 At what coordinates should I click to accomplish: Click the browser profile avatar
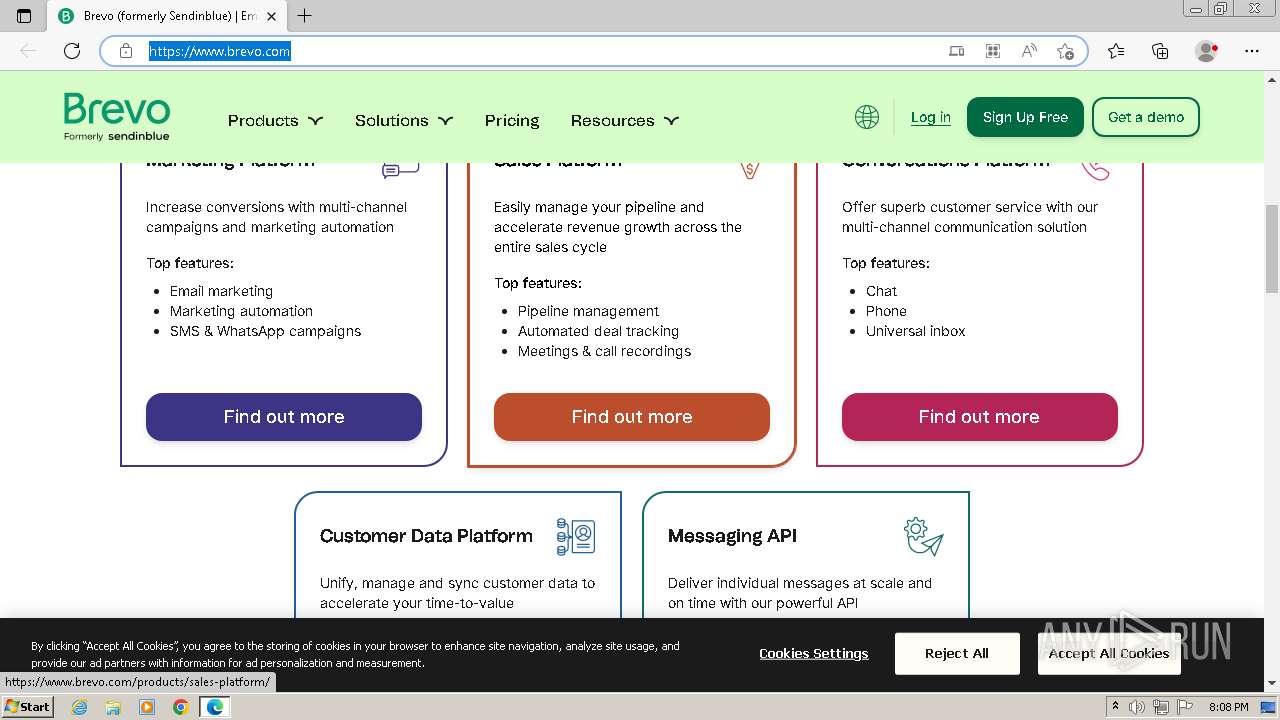[x=1206, y=51]
